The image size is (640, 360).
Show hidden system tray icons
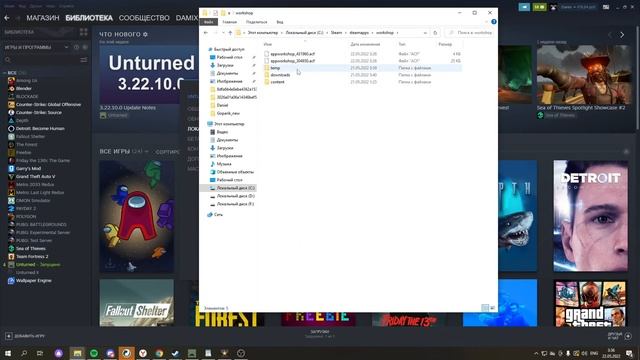click(x=536, y=353)
